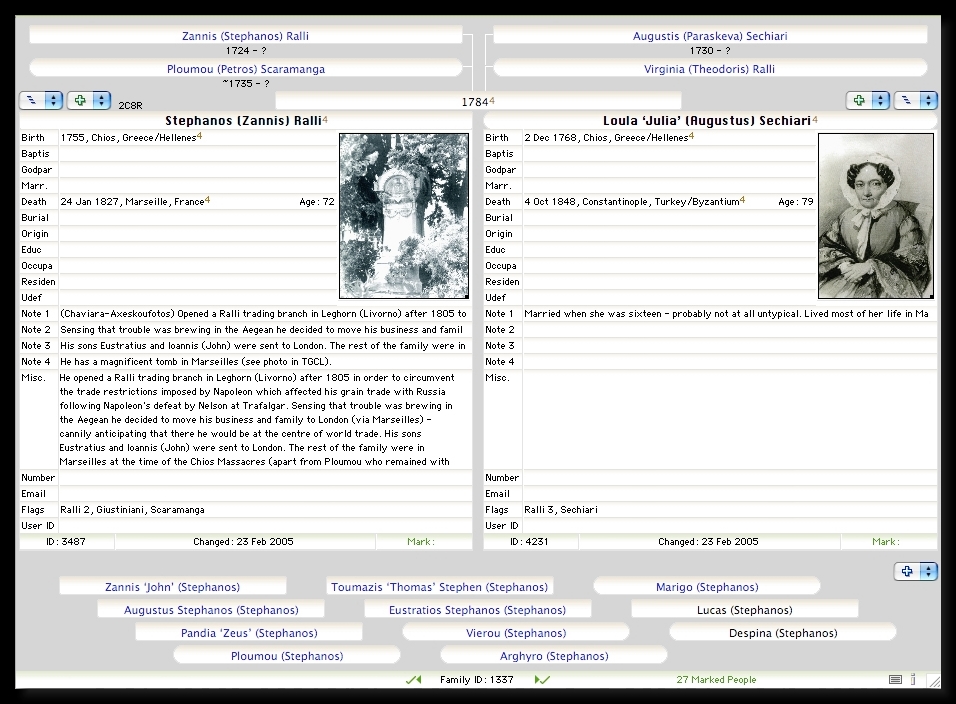Click the info icon in status bar

[x=913, y=680]
